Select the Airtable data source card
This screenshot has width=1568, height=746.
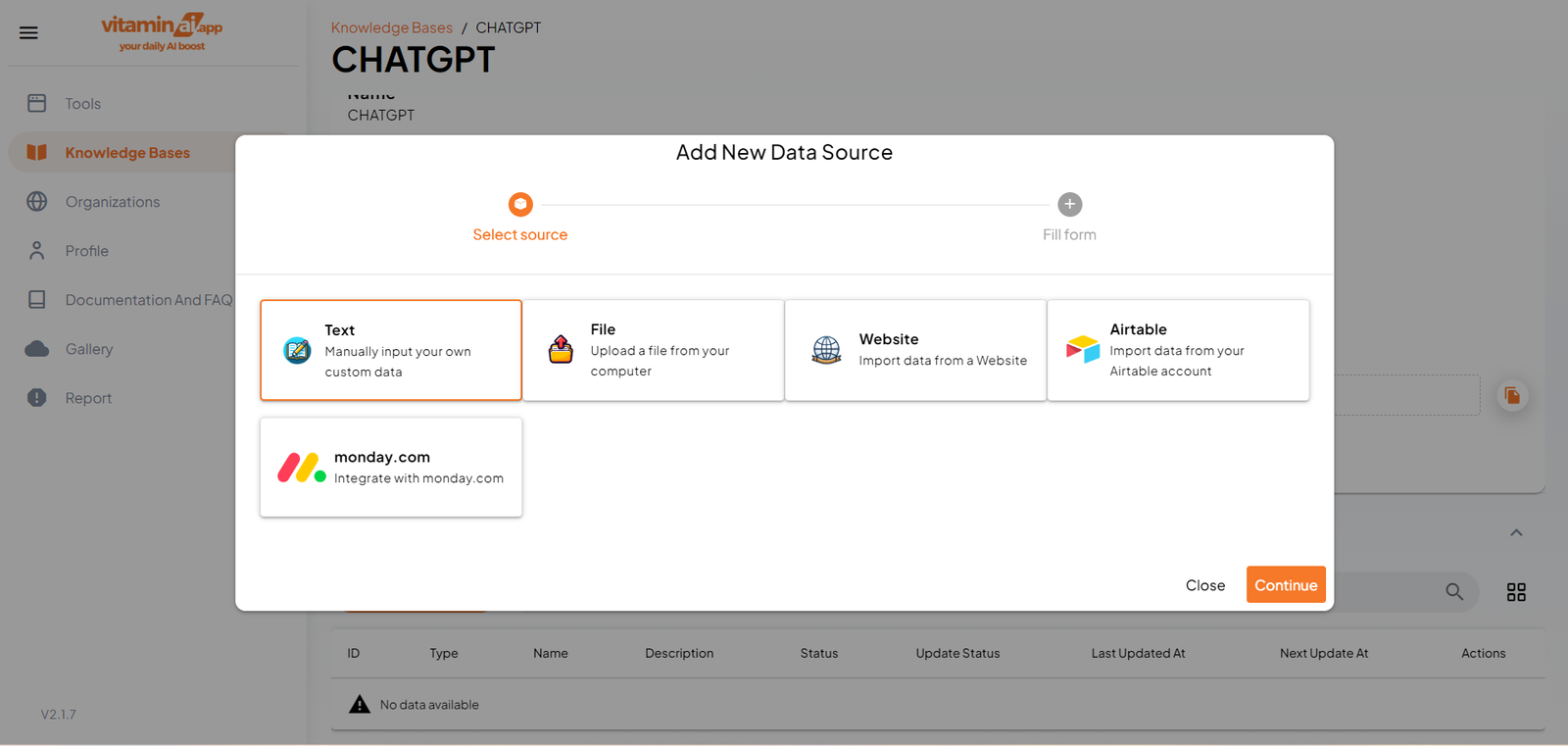pos(1178,350)
